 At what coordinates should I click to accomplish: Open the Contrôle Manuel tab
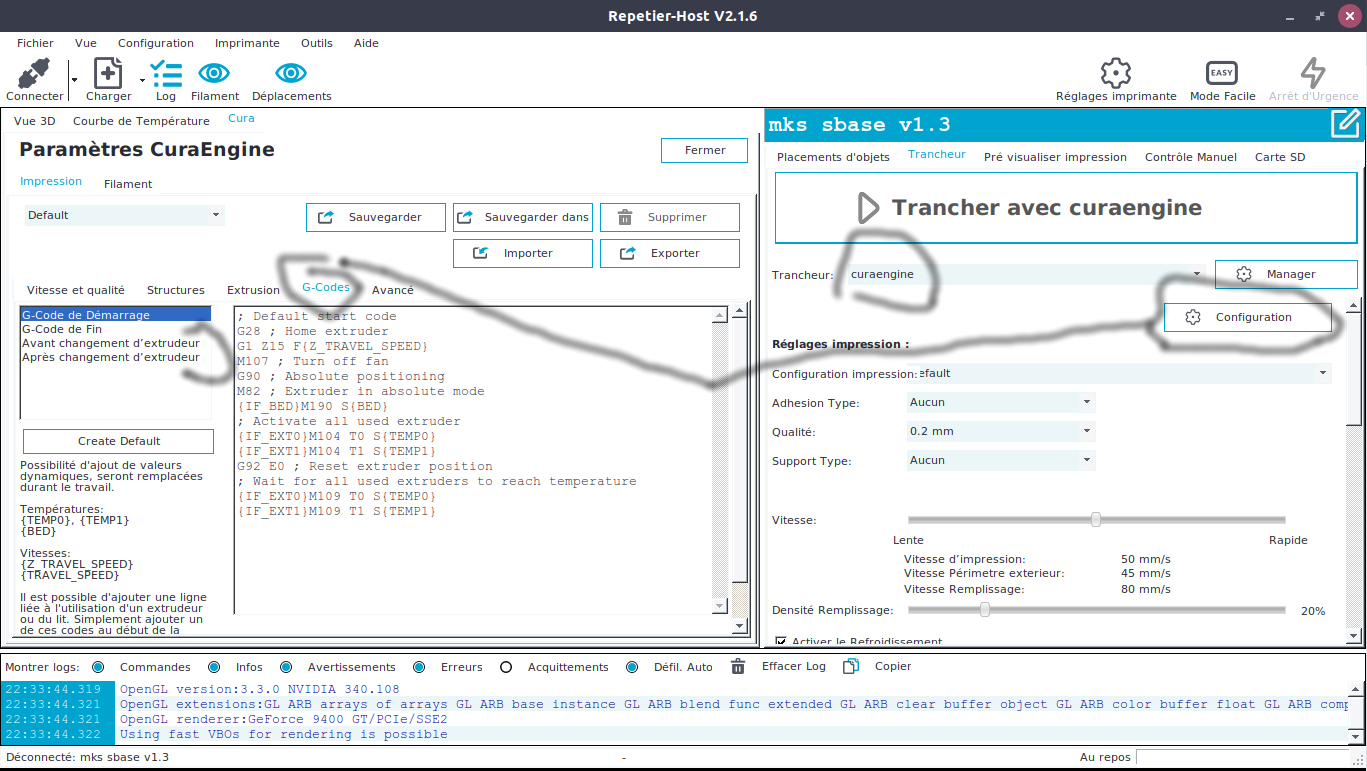point(1191,157)
